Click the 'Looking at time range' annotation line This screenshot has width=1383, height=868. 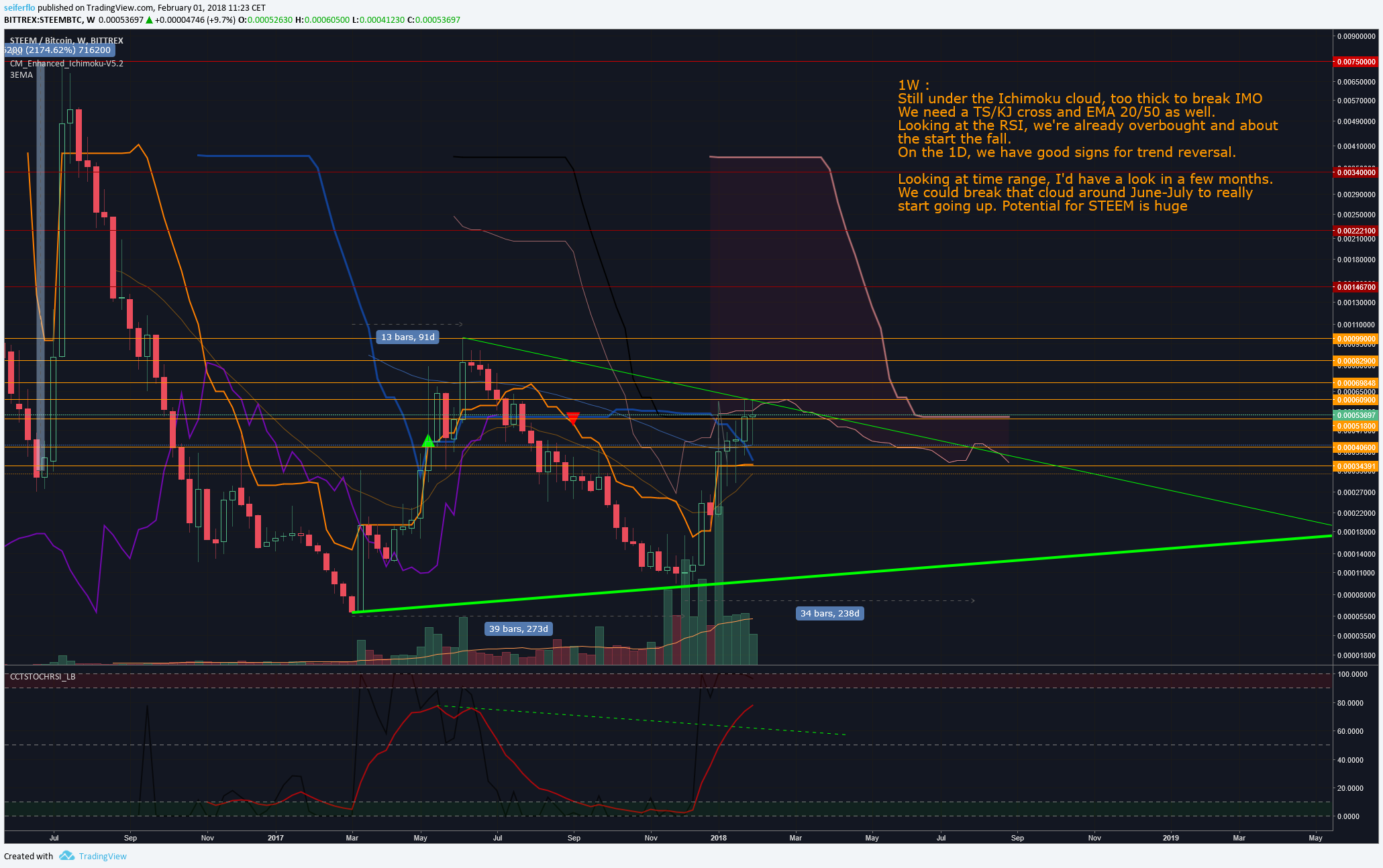pos(1085,179)
